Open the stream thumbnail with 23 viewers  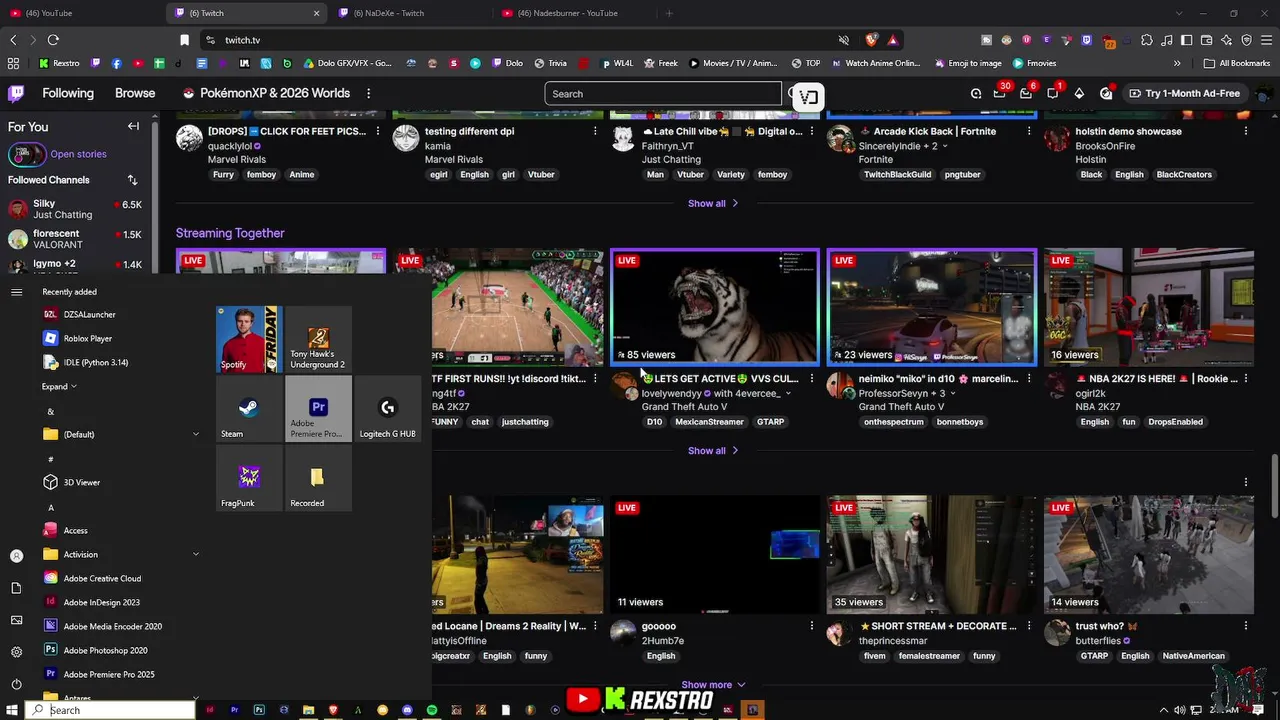click(x=932, y=307)
